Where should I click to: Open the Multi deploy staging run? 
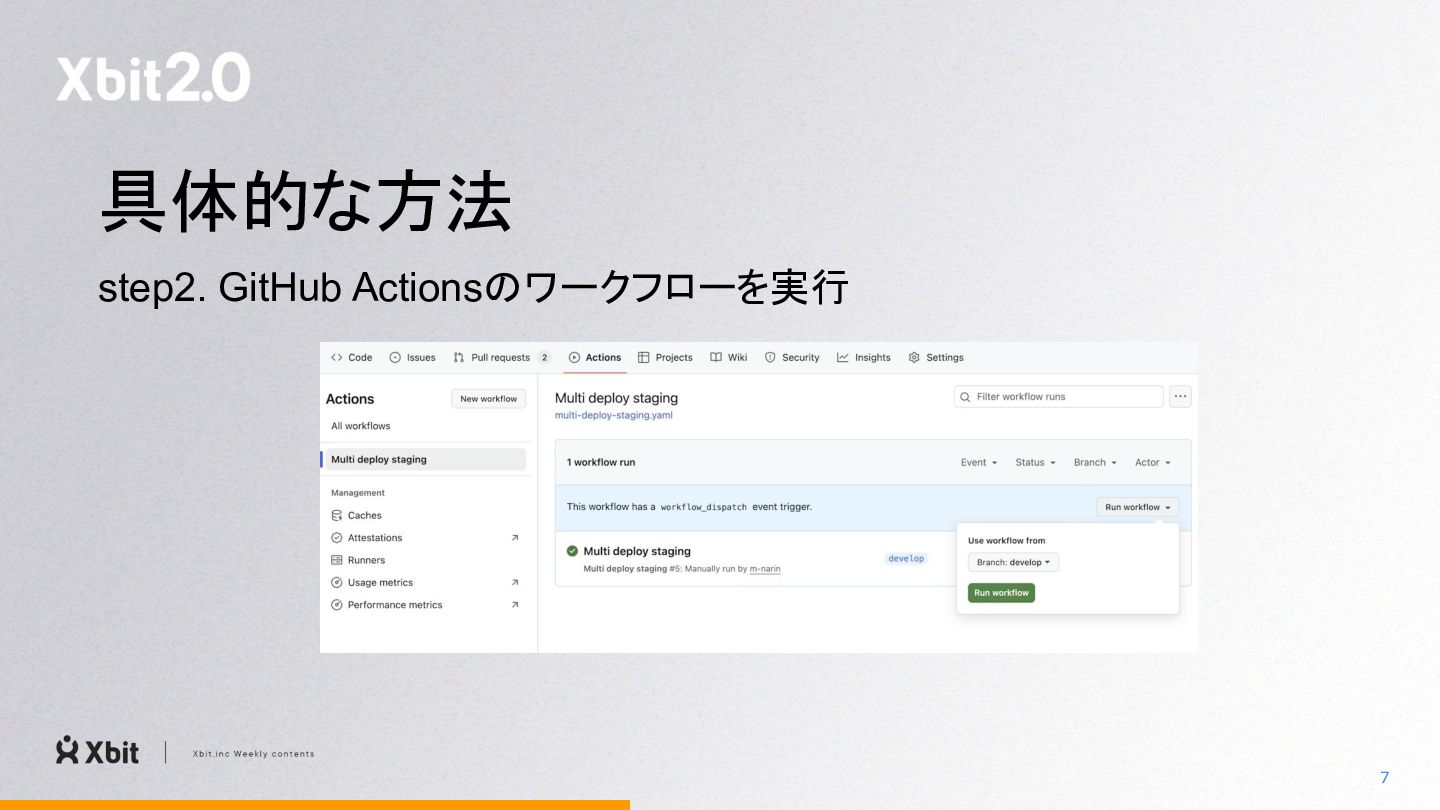coord(637,551)
